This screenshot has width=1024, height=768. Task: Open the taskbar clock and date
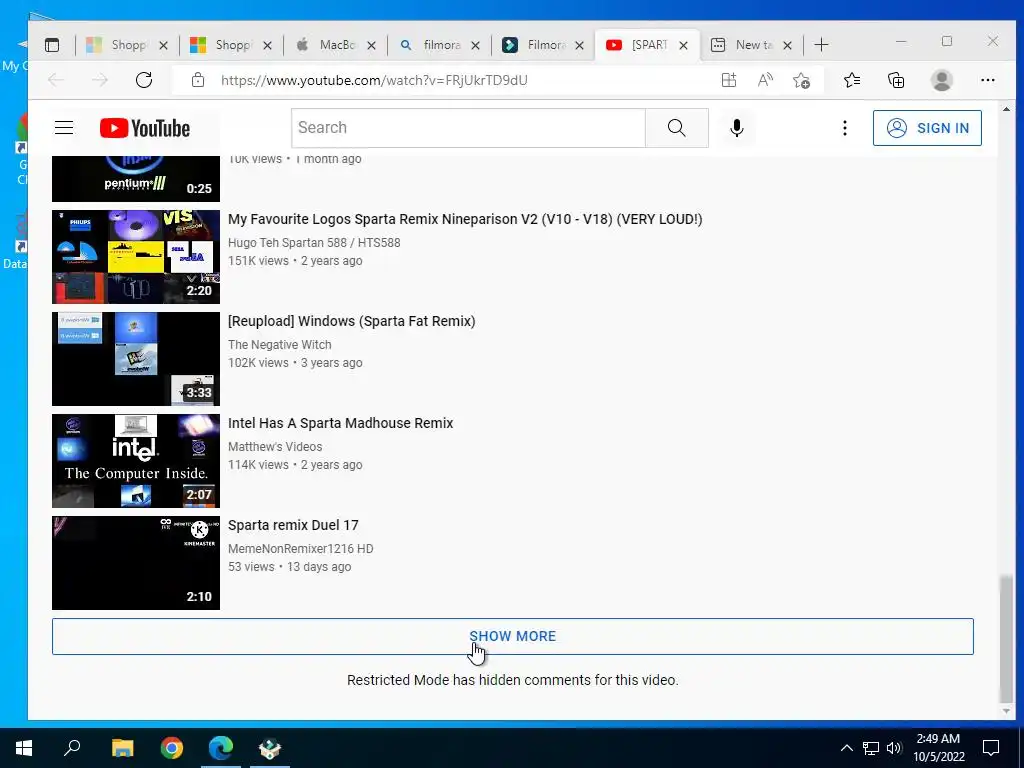tap(938, 748)
